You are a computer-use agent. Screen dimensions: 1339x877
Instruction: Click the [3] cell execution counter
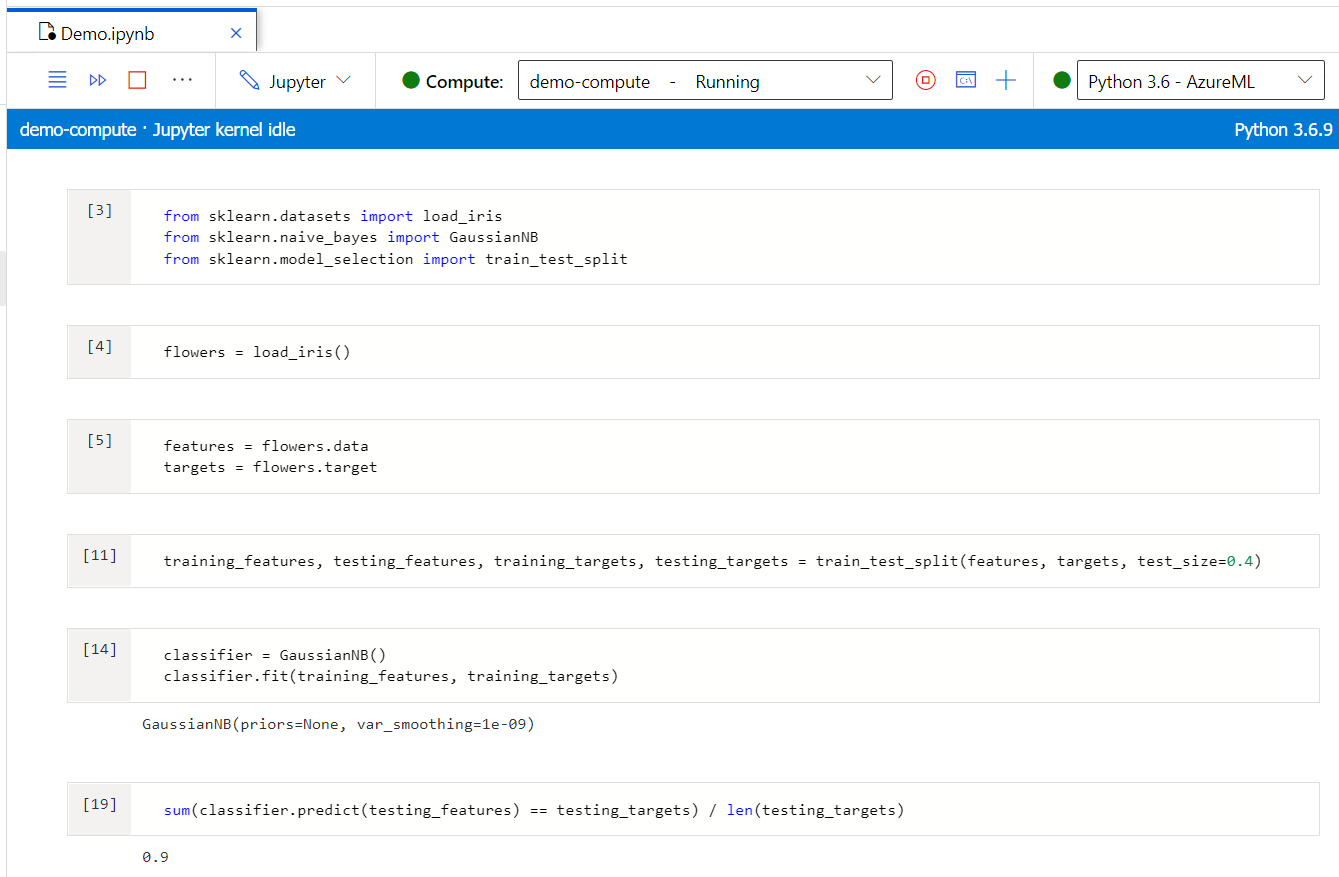tap(99, 210)
